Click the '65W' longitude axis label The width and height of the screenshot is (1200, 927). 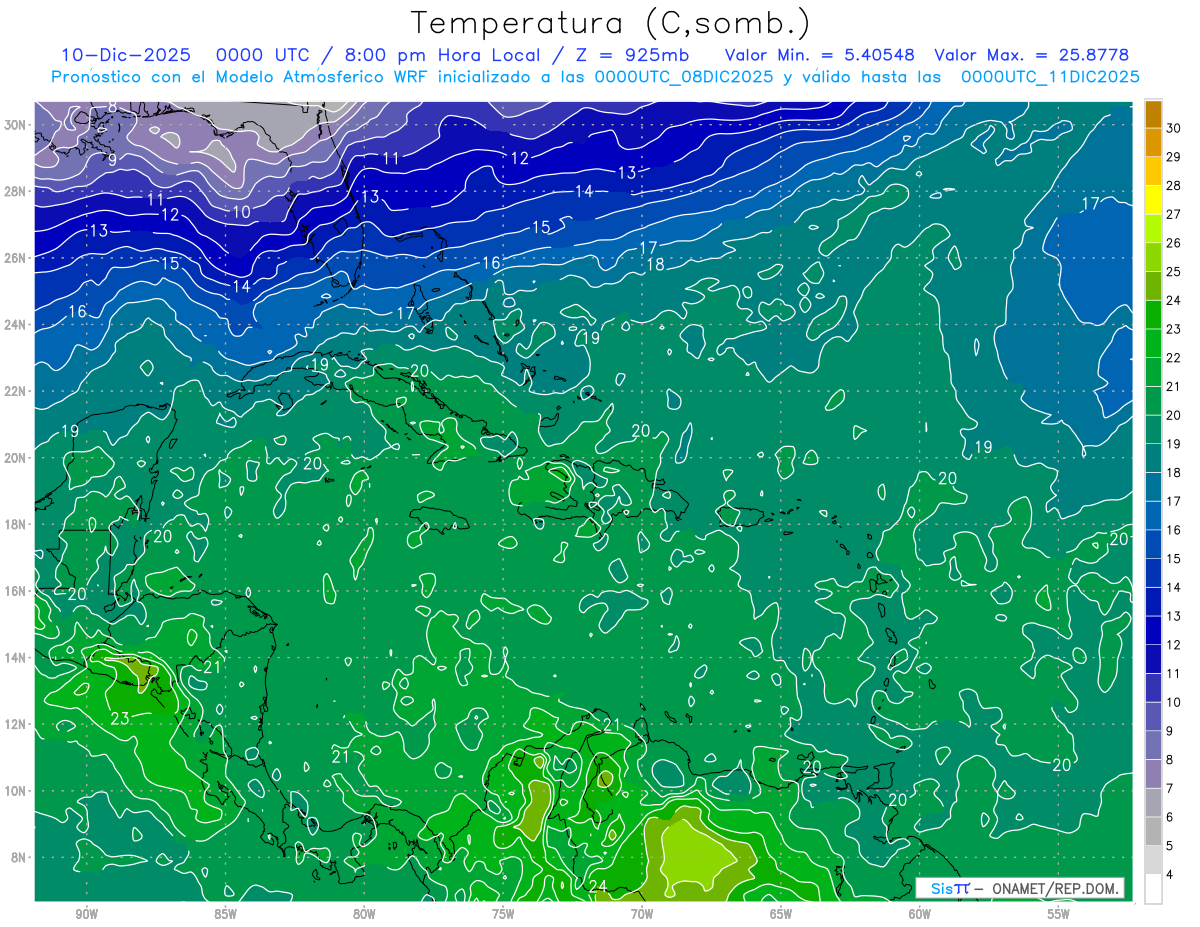(x=781, y=914)
